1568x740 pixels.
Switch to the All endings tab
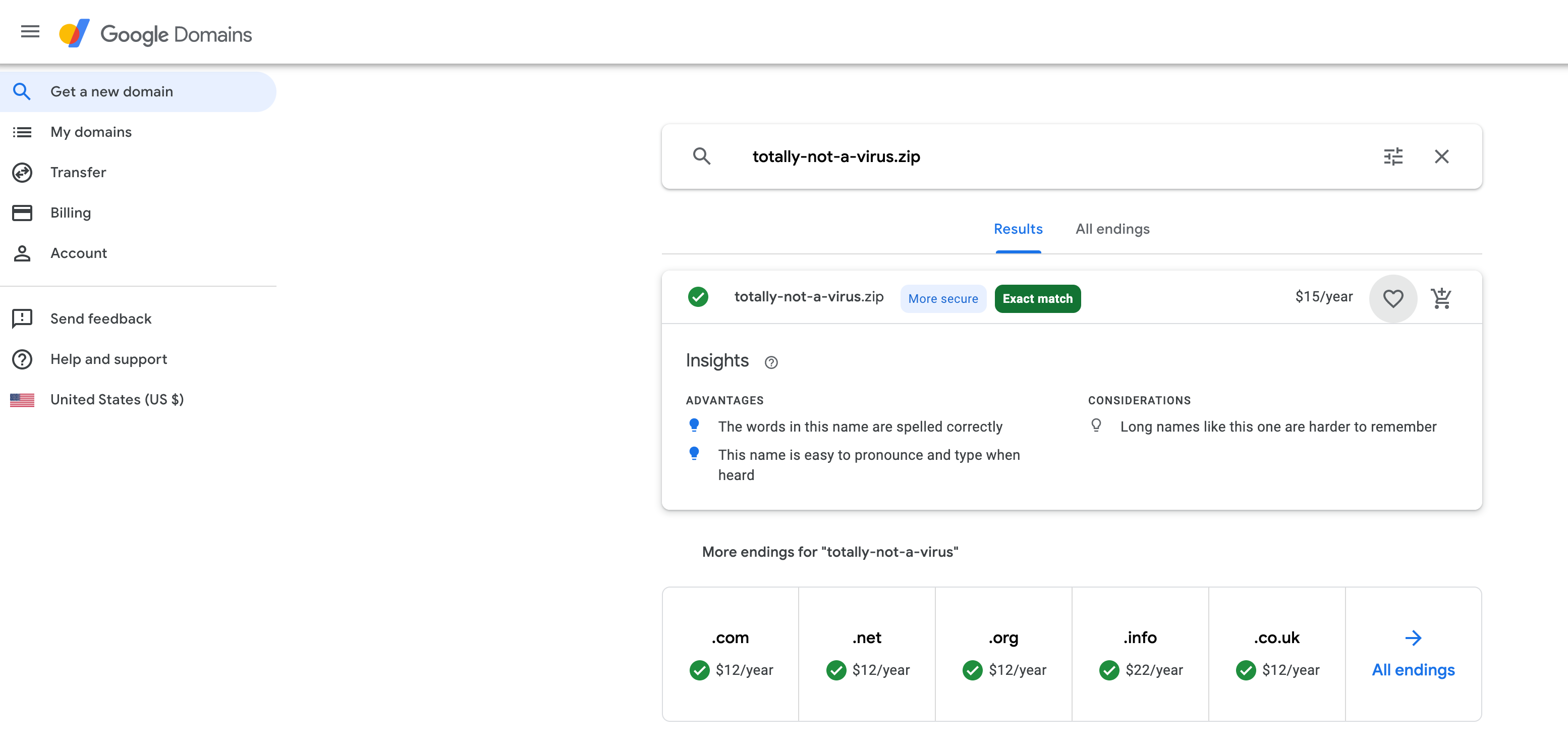(x=1112, y=229)
